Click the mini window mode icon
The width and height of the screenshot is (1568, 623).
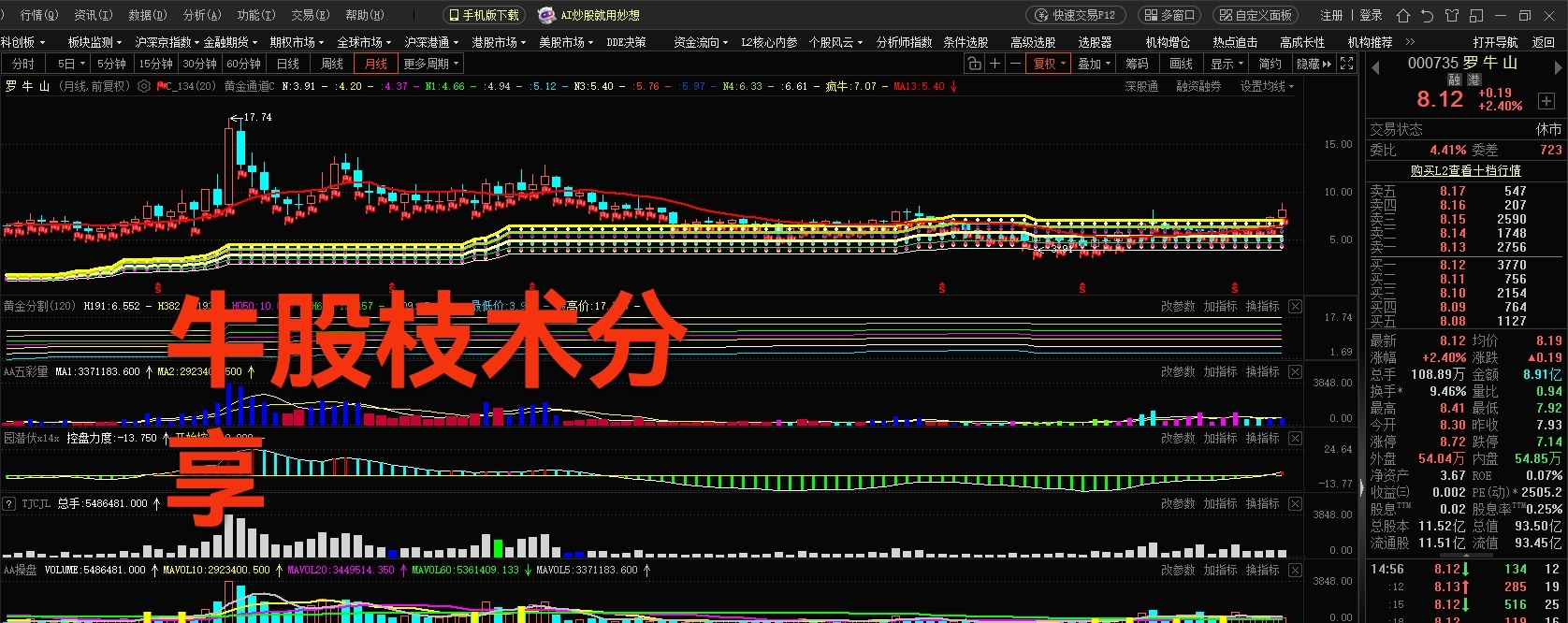pyautogui.click(x=1476, y=15)
